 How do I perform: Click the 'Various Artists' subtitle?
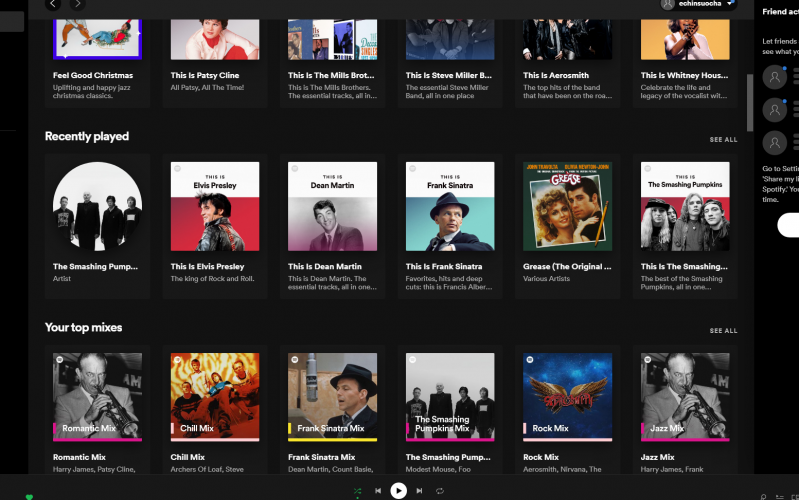pyautogui.click(x=546, y=279)
